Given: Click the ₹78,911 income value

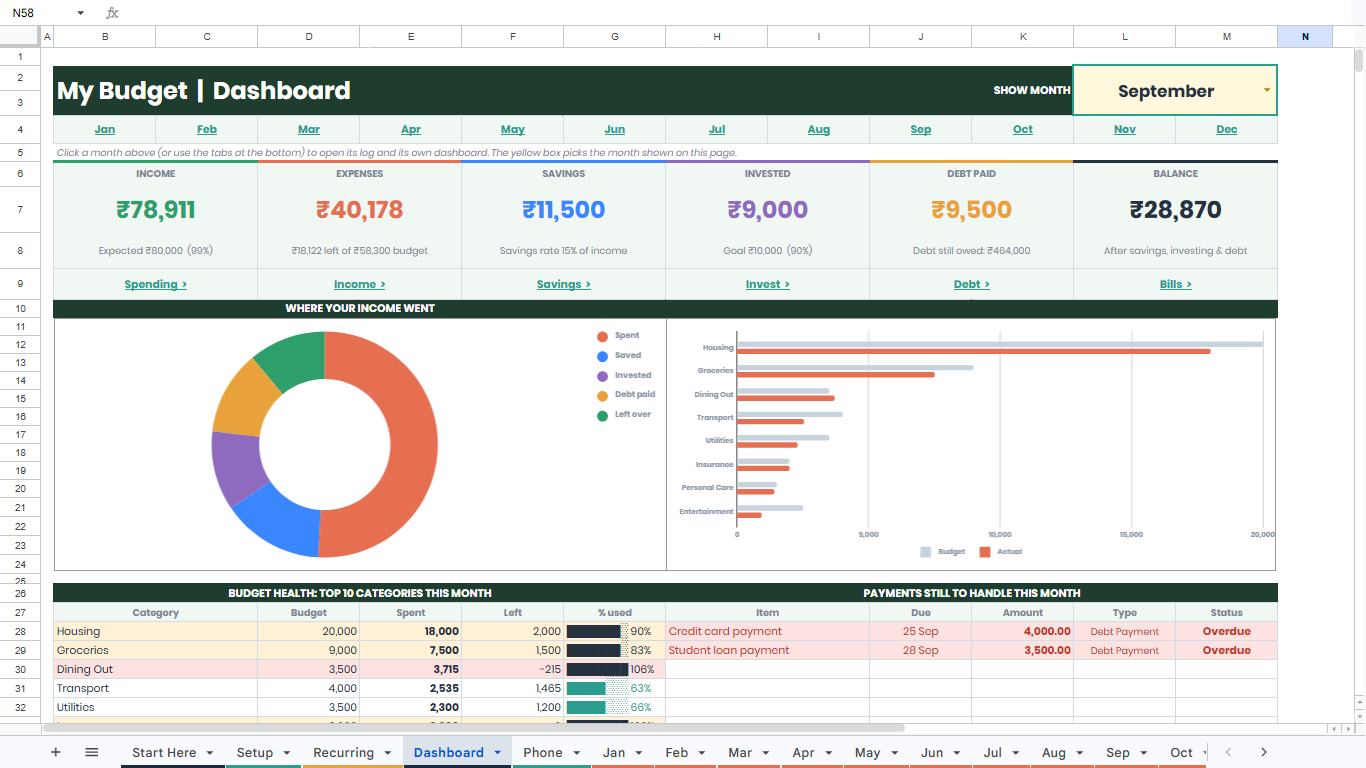Looking at the screenshot, I should click(x=156, y=210).
